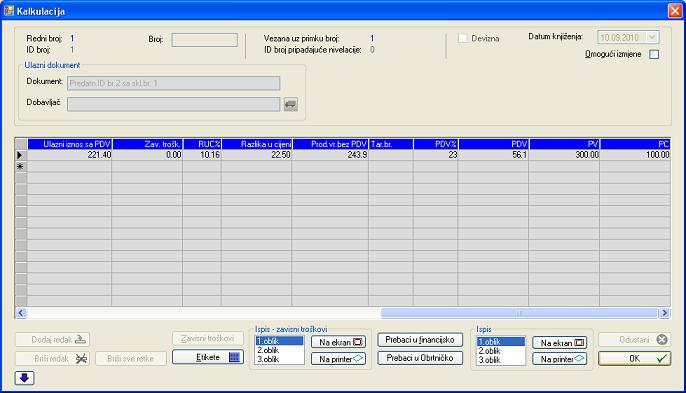Click Na ekran in the right Ispis group

point(560,343)
